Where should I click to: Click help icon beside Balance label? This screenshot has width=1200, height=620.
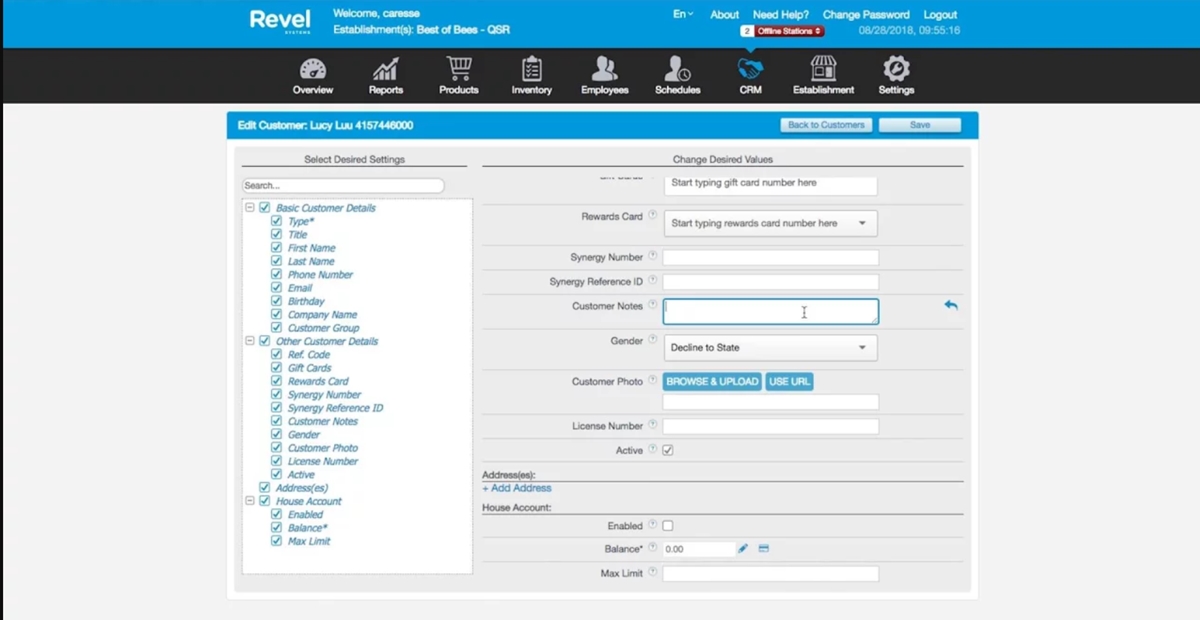pyautogui.click(x=653, y=548)
